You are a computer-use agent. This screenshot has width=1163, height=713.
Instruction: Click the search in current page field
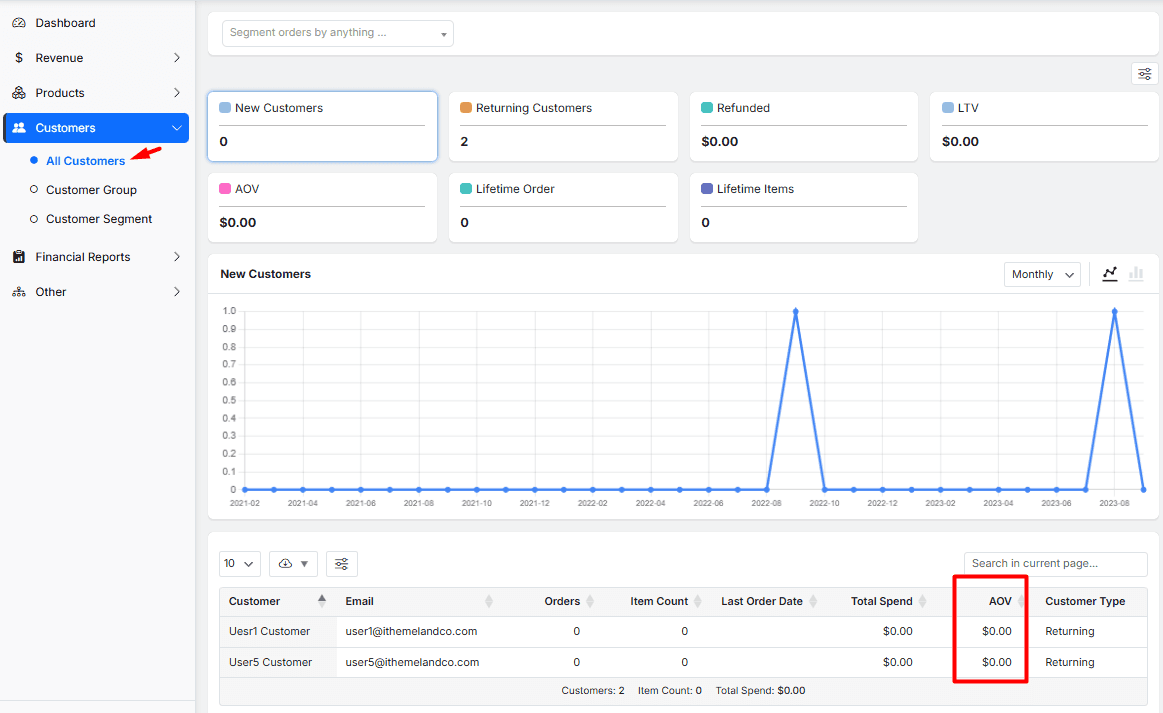tap(1054, 564)
